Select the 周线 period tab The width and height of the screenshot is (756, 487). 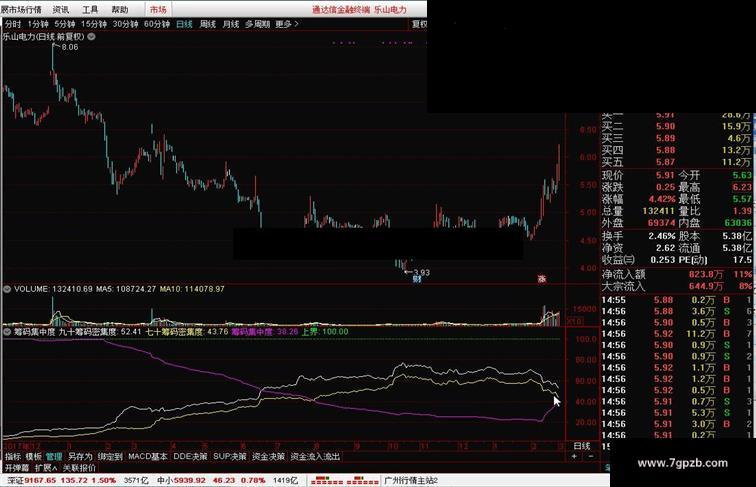coord(207,24)
